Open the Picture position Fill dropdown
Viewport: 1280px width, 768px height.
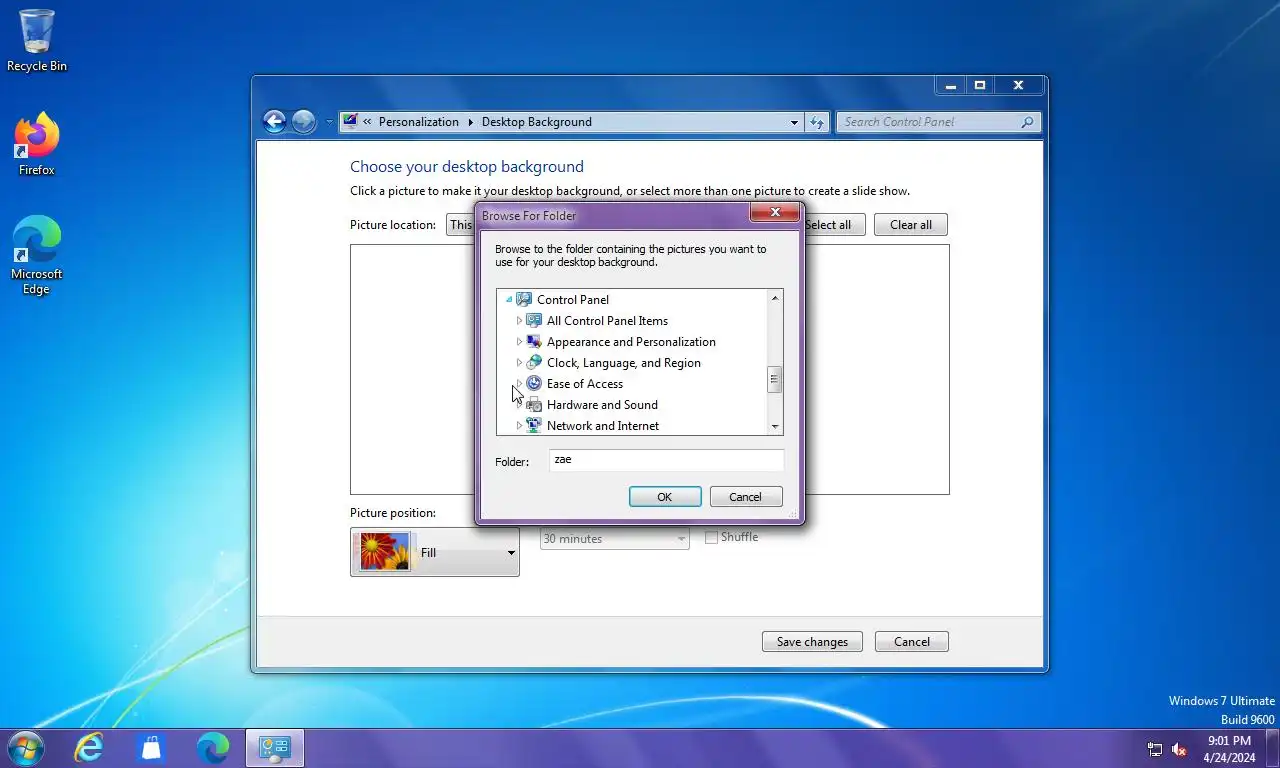pyautogui.click(x=435, y=552)
